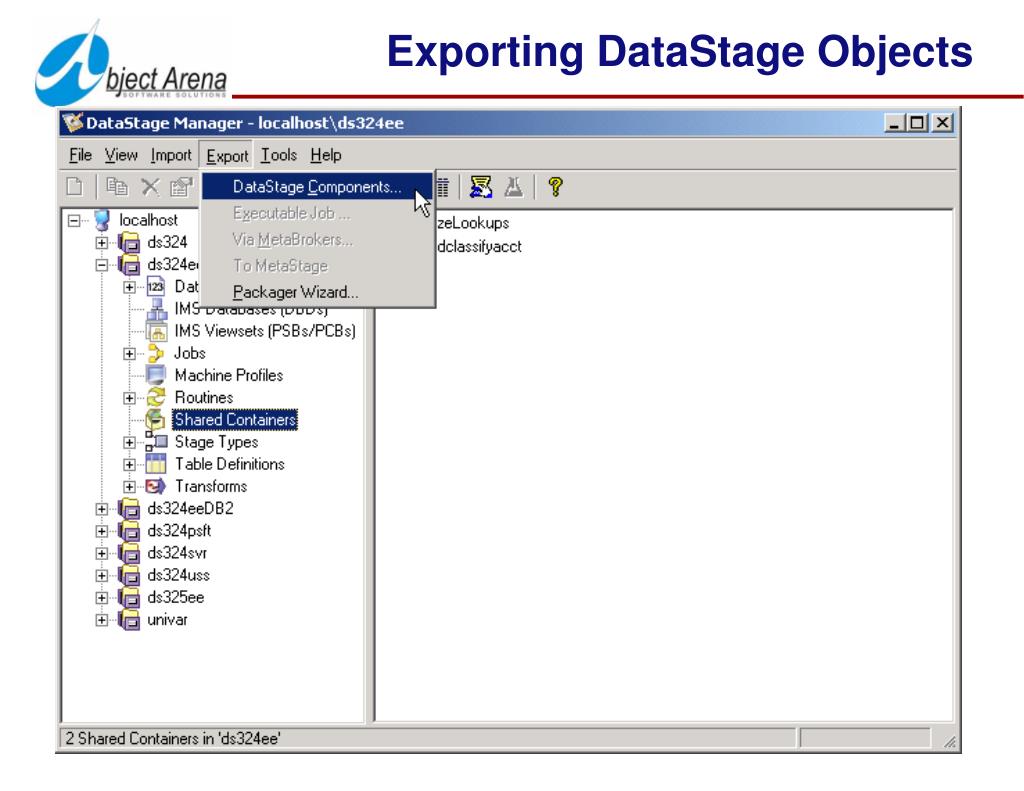Click the Routines category icon

click(157, 397)
